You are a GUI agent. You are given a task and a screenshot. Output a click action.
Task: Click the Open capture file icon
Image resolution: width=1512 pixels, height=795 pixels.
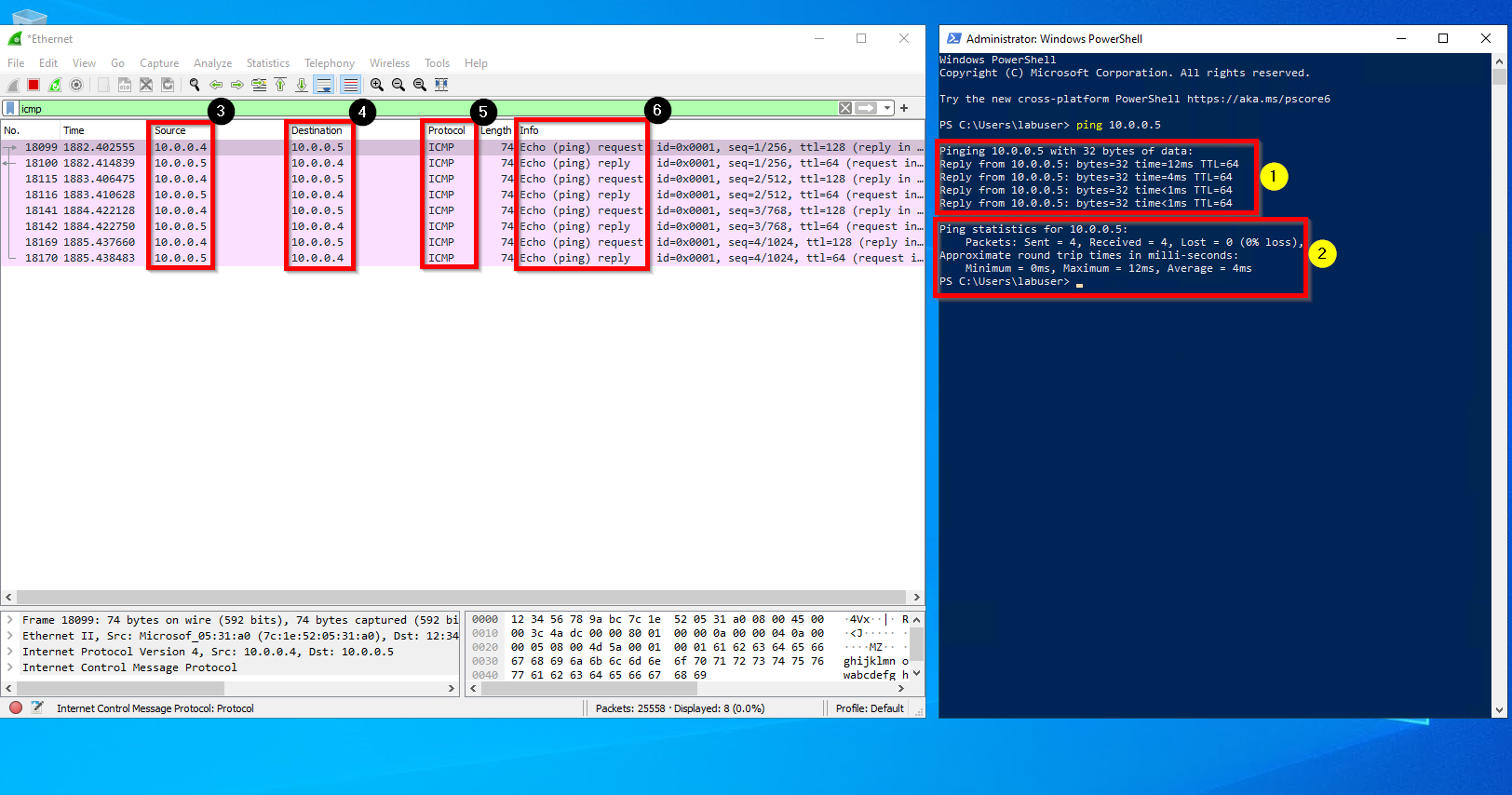(x=102, y=85)
